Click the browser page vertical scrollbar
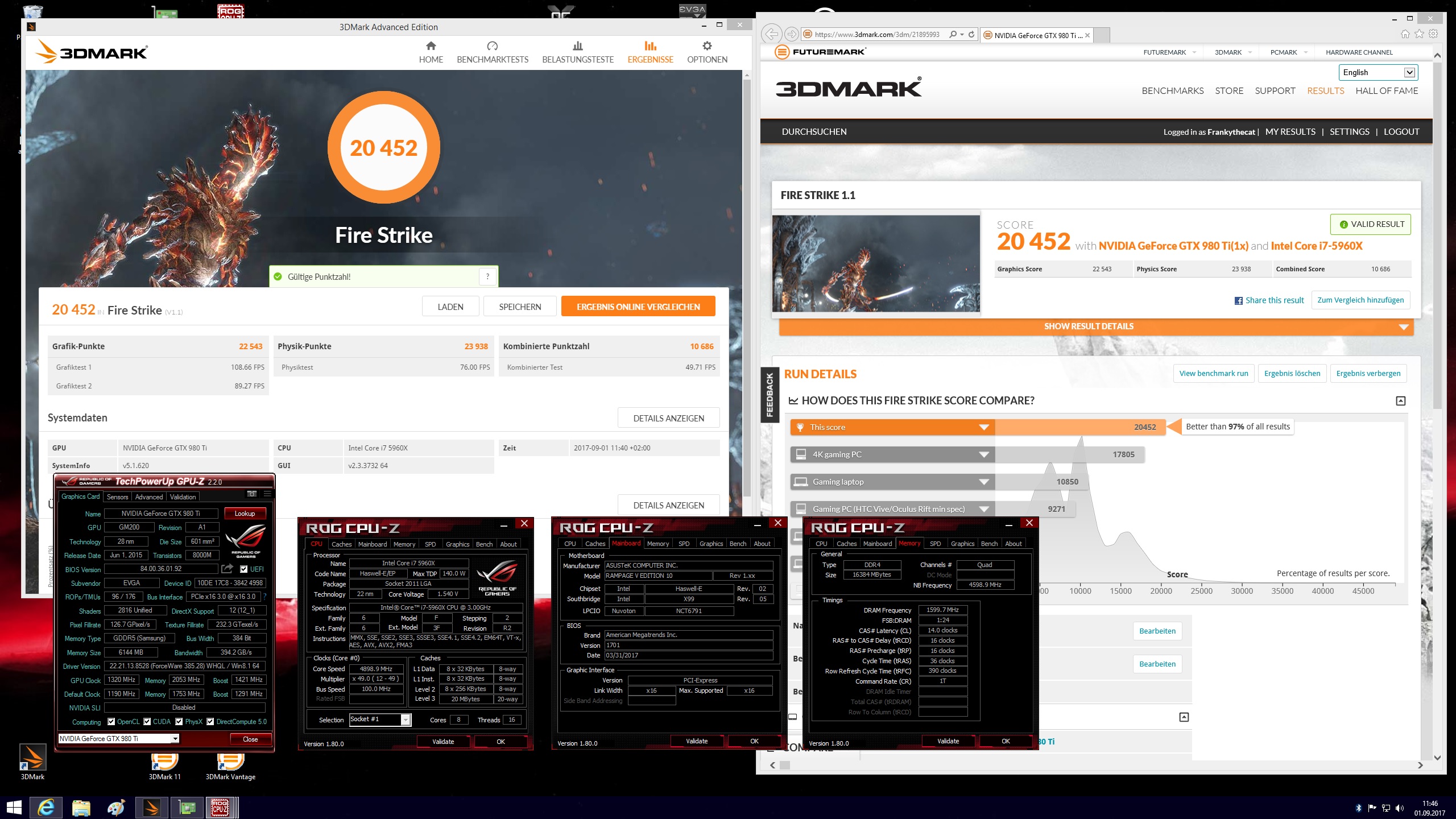The width and height of the screenshot is (1456, 819). pyautogui.click(x=1437, y=236)
